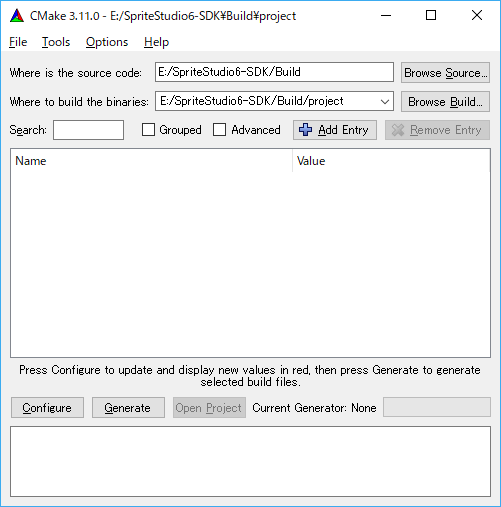Open the Help menu
The height and width of the screenshot is (507, 501).
point(156,42)
